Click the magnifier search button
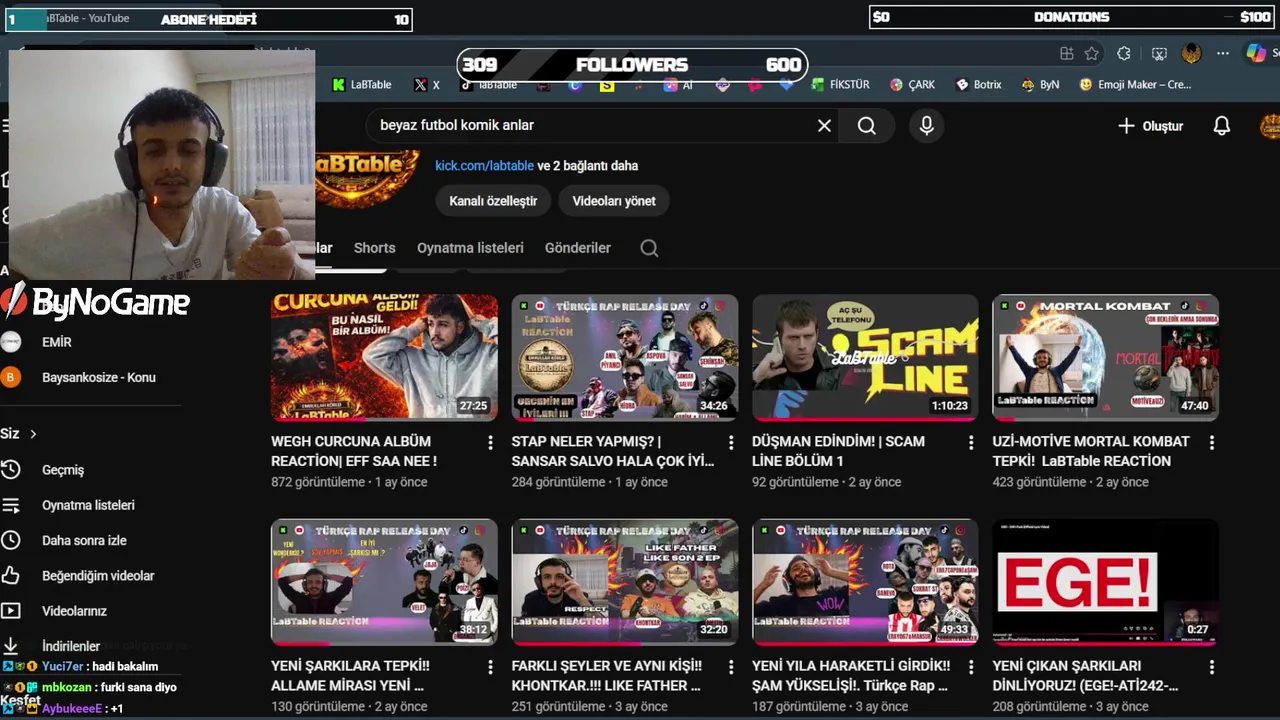The height and width of the screenshot is (720, 1280). (867, 125)
